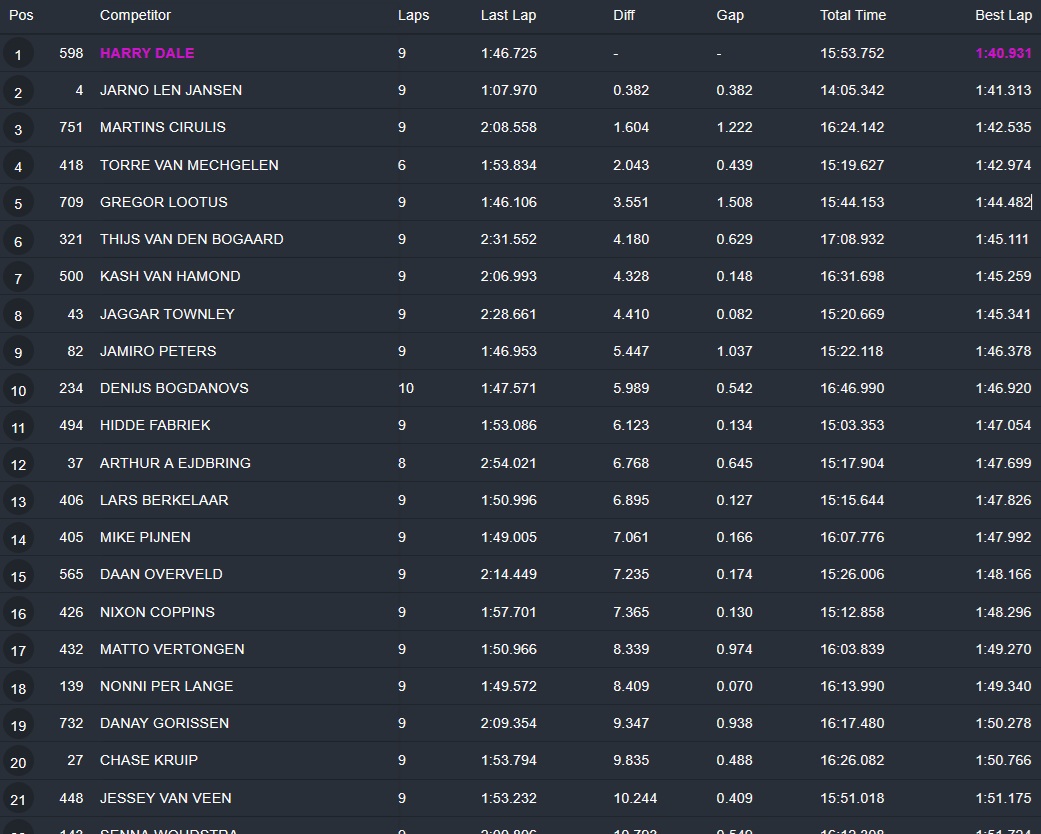Viewport: 1041px width, 834px height.
Task: Click Harry Dale's purple best lap 1:40.931
Action: 1003,53
